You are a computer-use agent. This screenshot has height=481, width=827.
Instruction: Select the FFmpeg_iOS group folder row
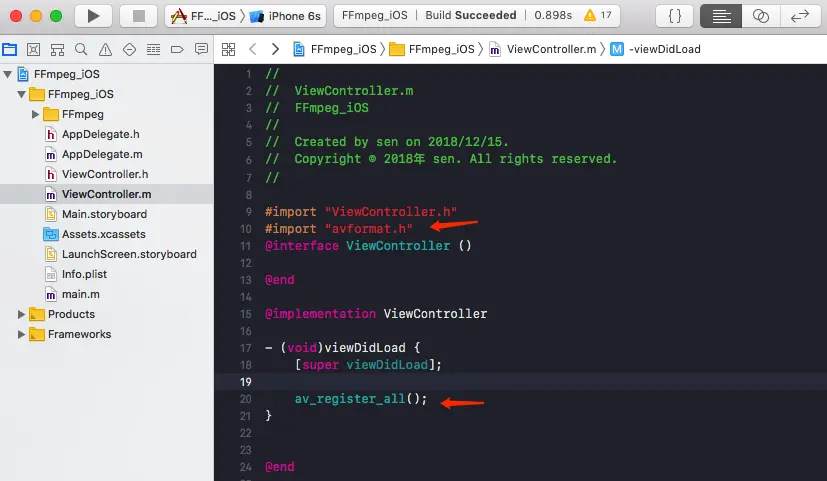107,94
